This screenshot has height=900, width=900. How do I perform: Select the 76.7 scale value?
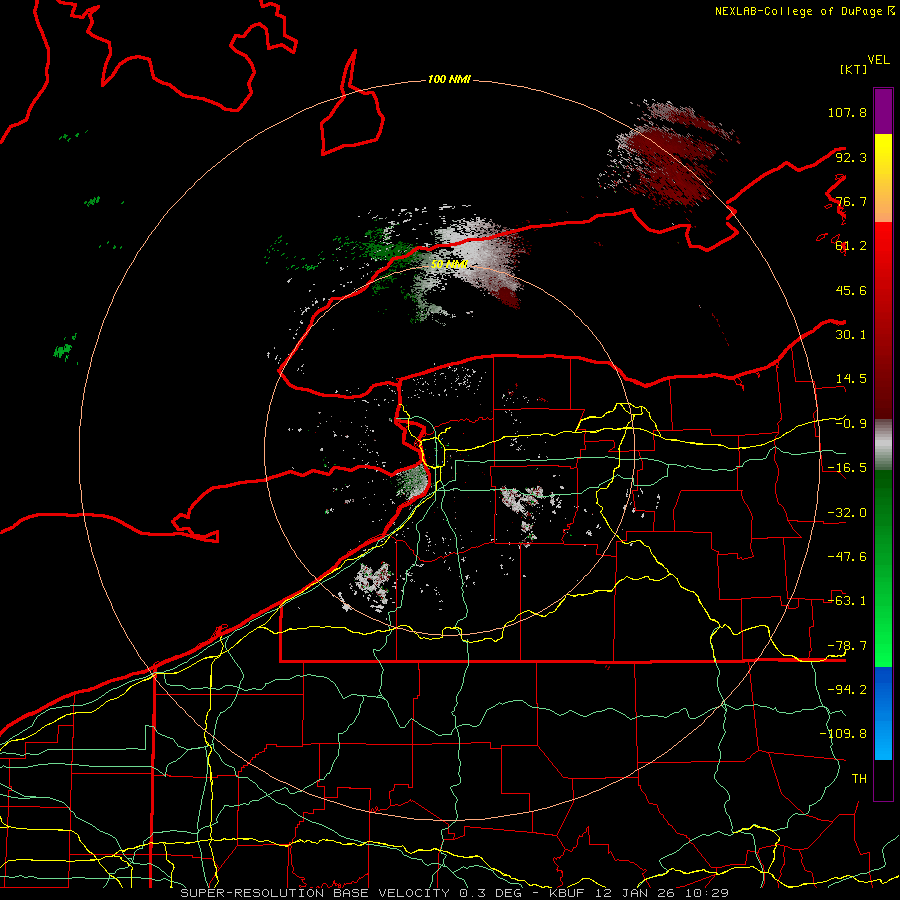[851, 201]
